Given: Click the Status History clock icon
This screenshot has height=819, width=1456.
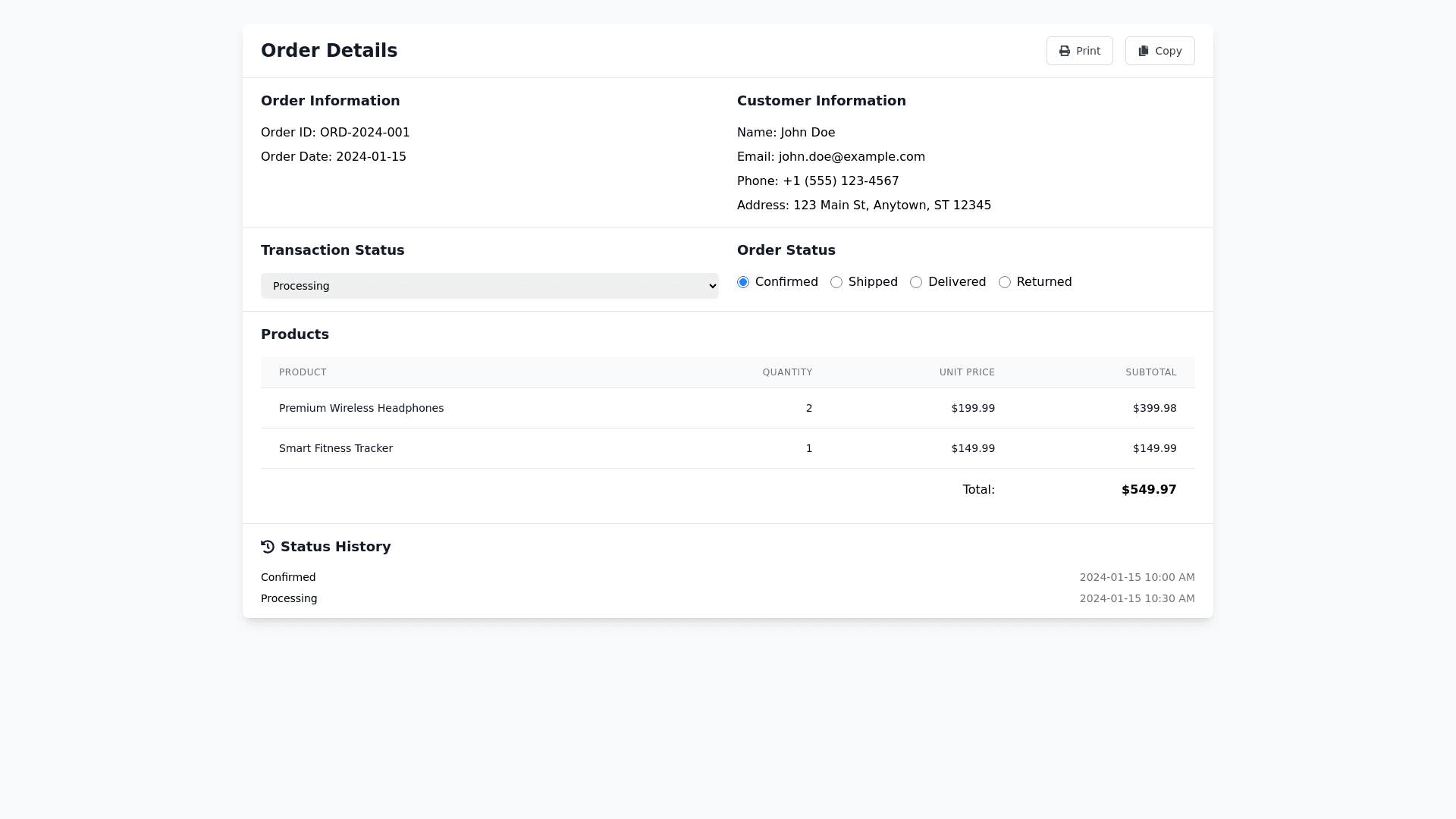Looking at the screenshot, I should [x=268, y=547].
